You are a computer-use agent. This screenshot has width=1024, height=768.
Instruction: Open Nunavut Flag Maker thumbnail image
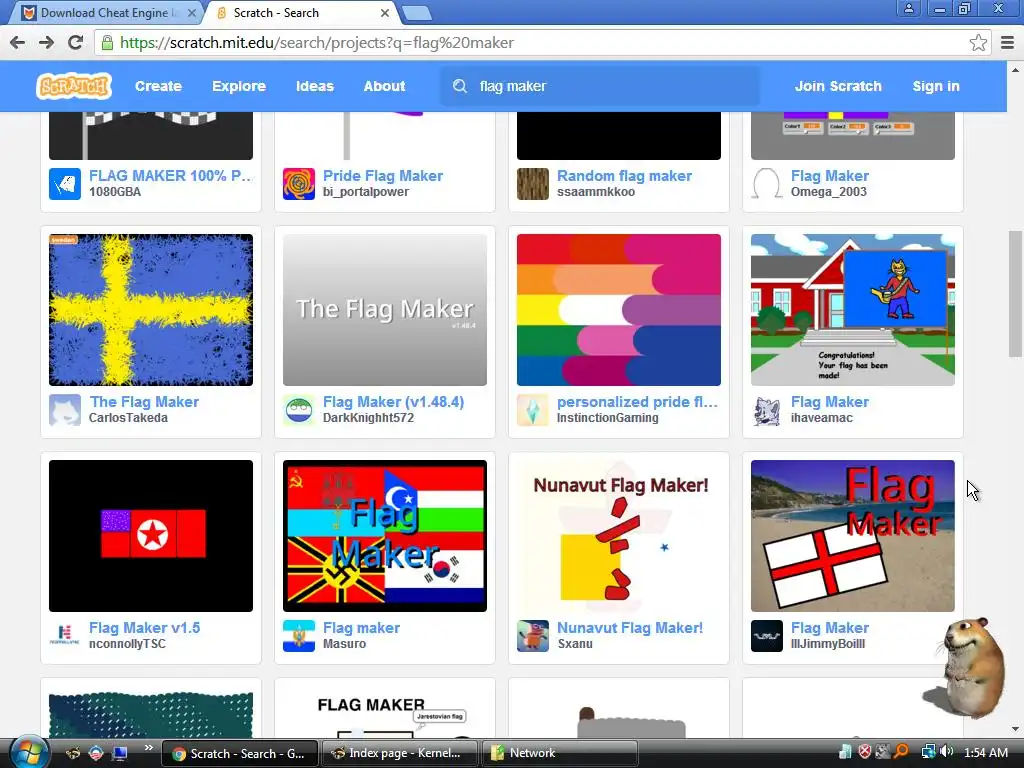pos(618,536)
